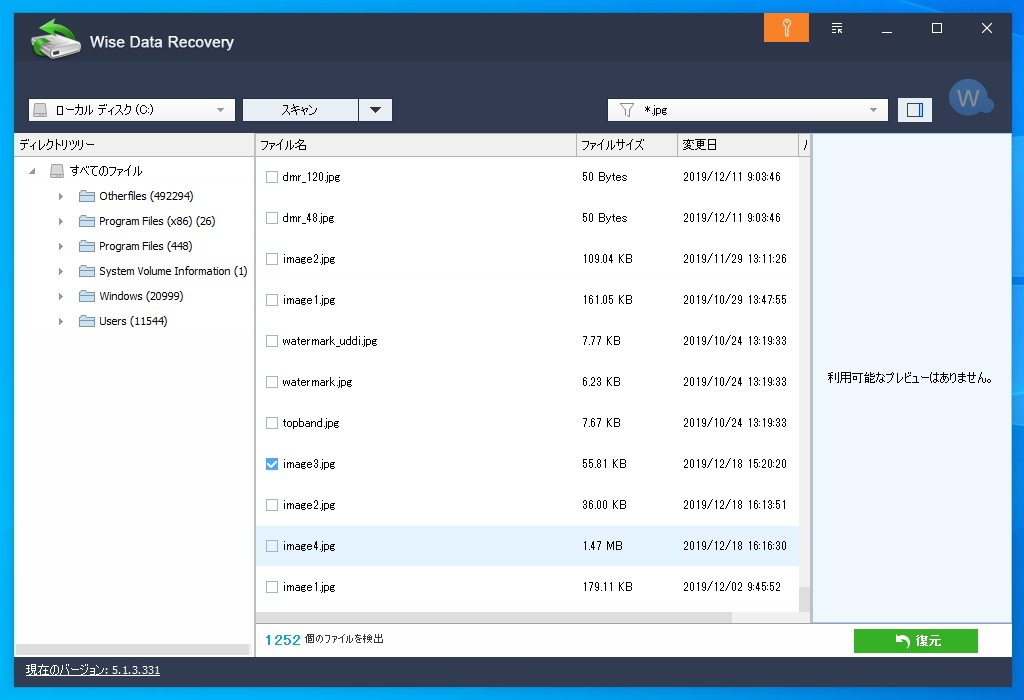This screenshot has height=700, width=1024.
Task: Open the local disk selection dropdown
Action: tap(221, 109)
